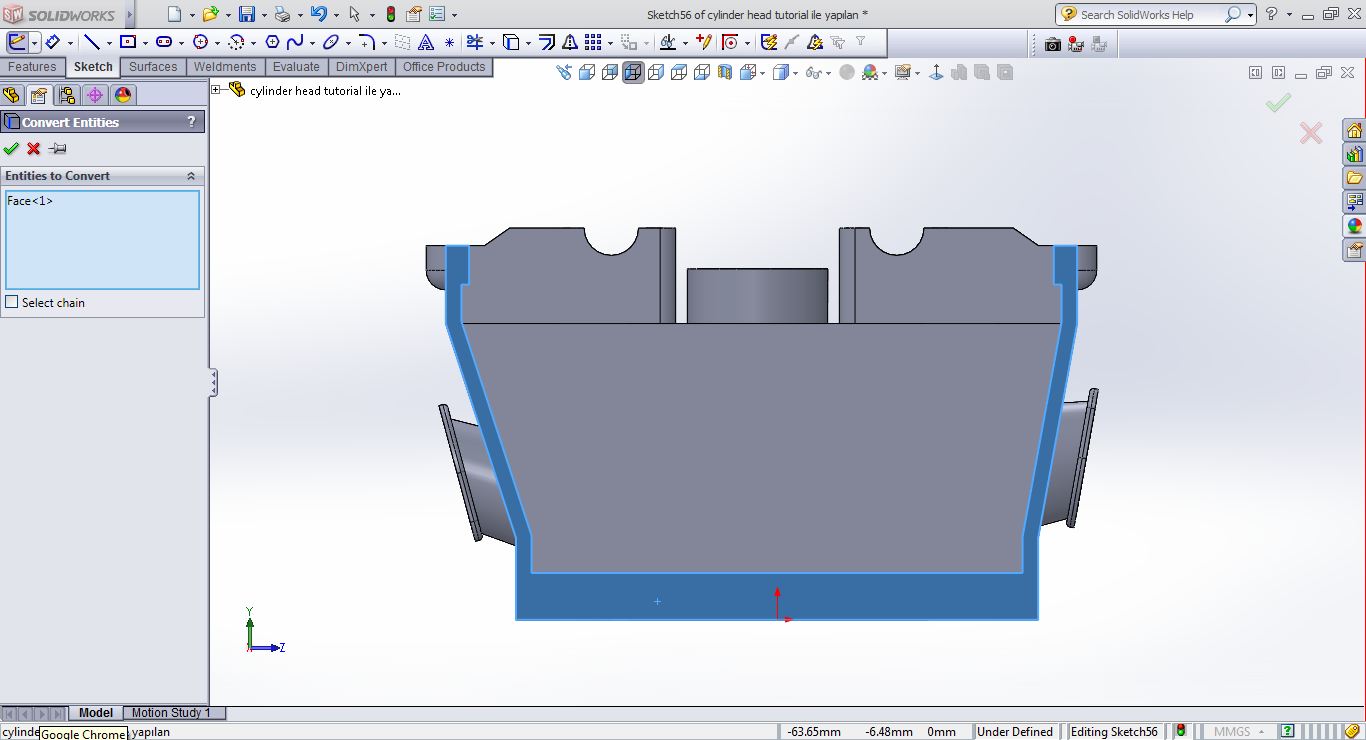Image resolution: width=1366 pixels, height=740 pixels.
Task: Click the Sketch Text tool
Action: click(x=426, y=42)
